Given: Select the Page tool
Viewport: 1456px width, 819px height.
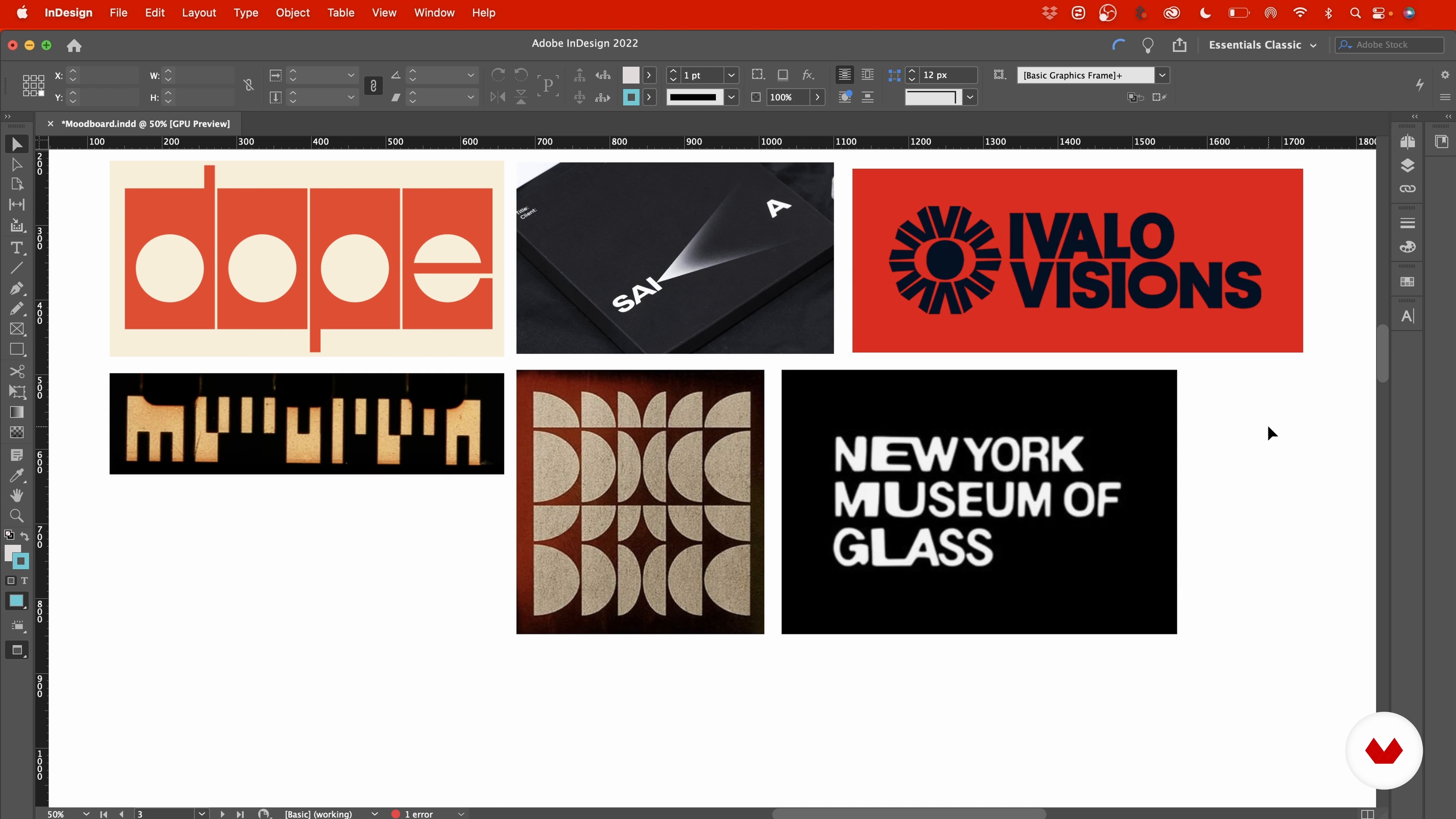Looking at the screenshot, I should click(17, 184).
